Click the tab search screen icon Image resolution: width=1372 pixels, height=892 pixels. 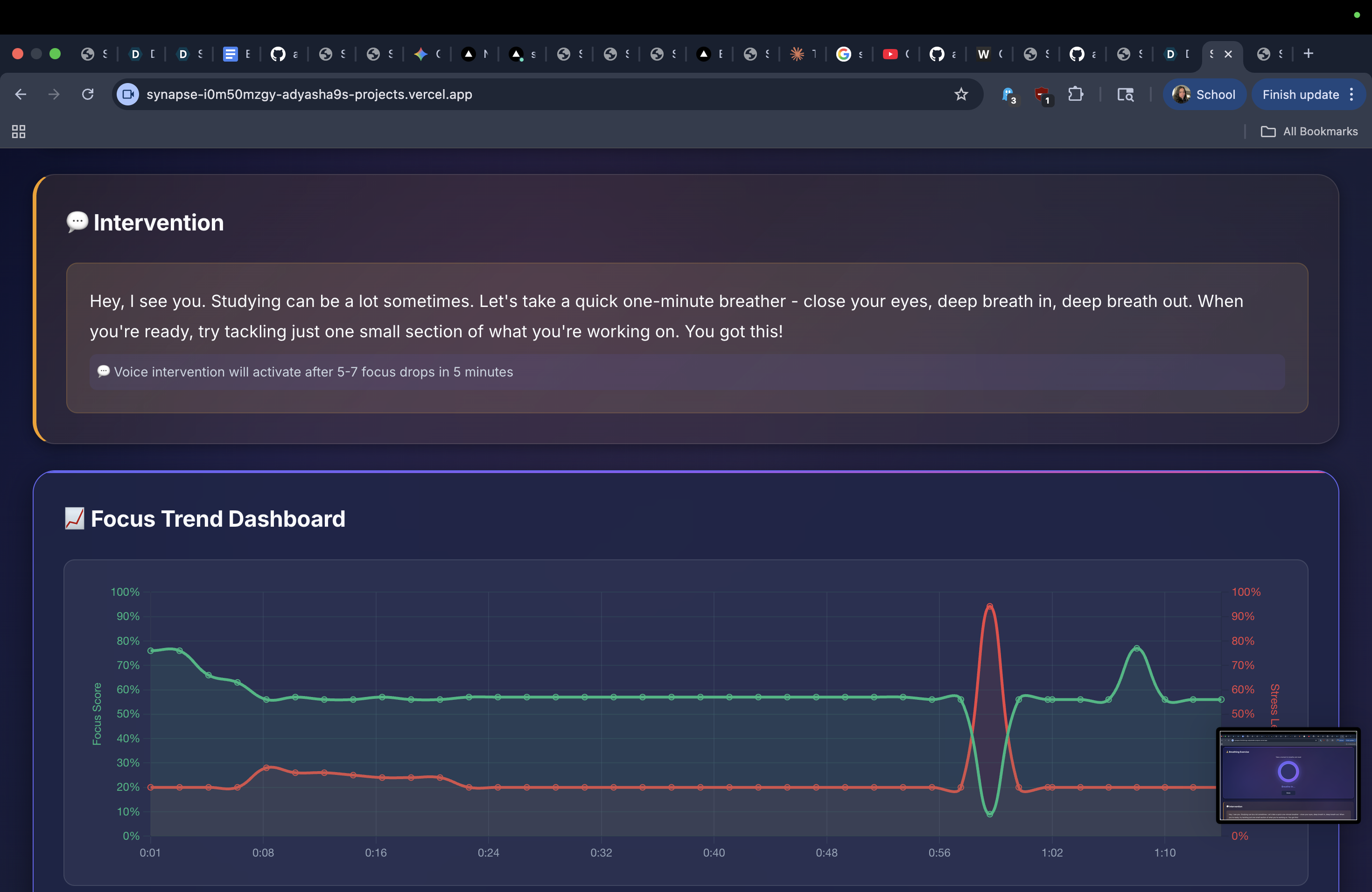coord(1125,94)
